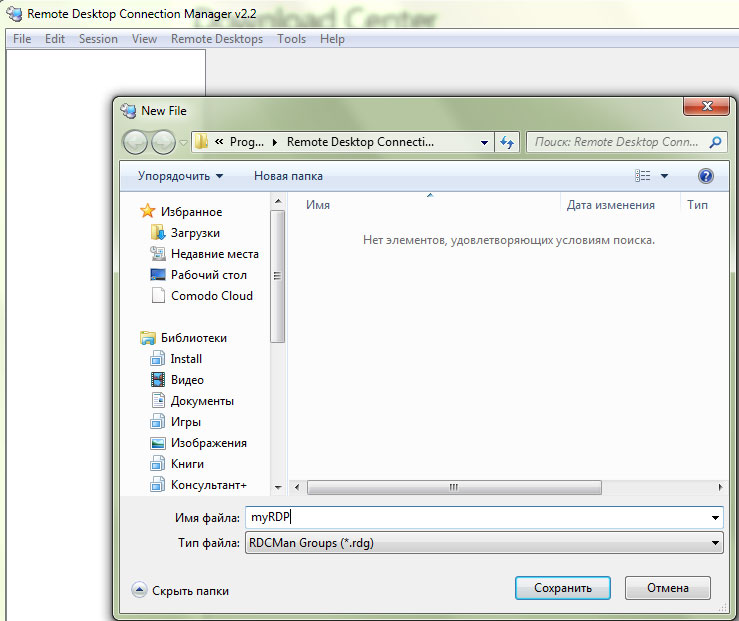Image resolution: width=739 pixels, height=621 pixels.
Task: Open the Тип файла RDCMan Groups combo box
Action: [484, 543]
